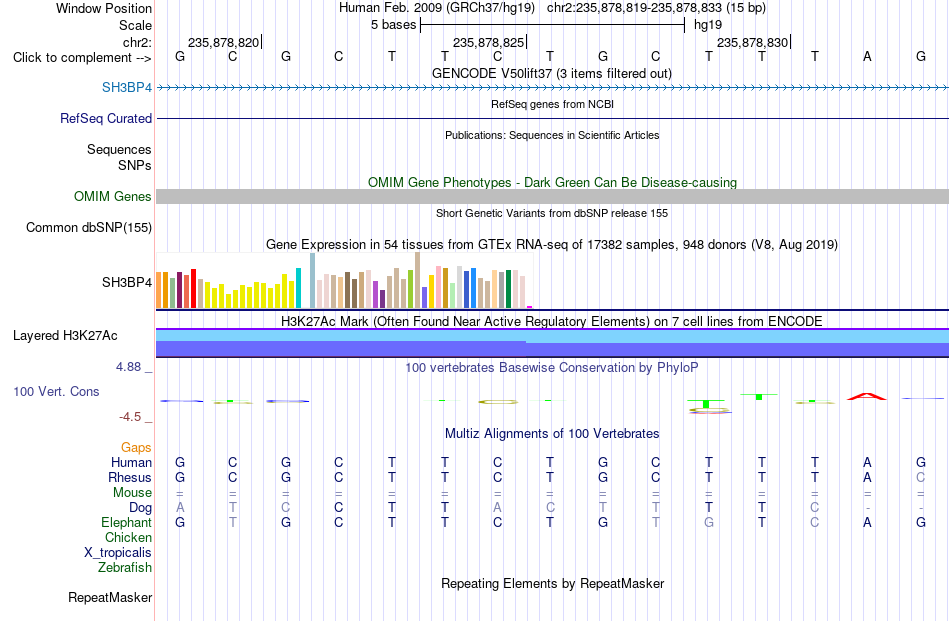Click '100 vertebrates Basewise Conservation by PhyloP'

[x=552, y=367]
